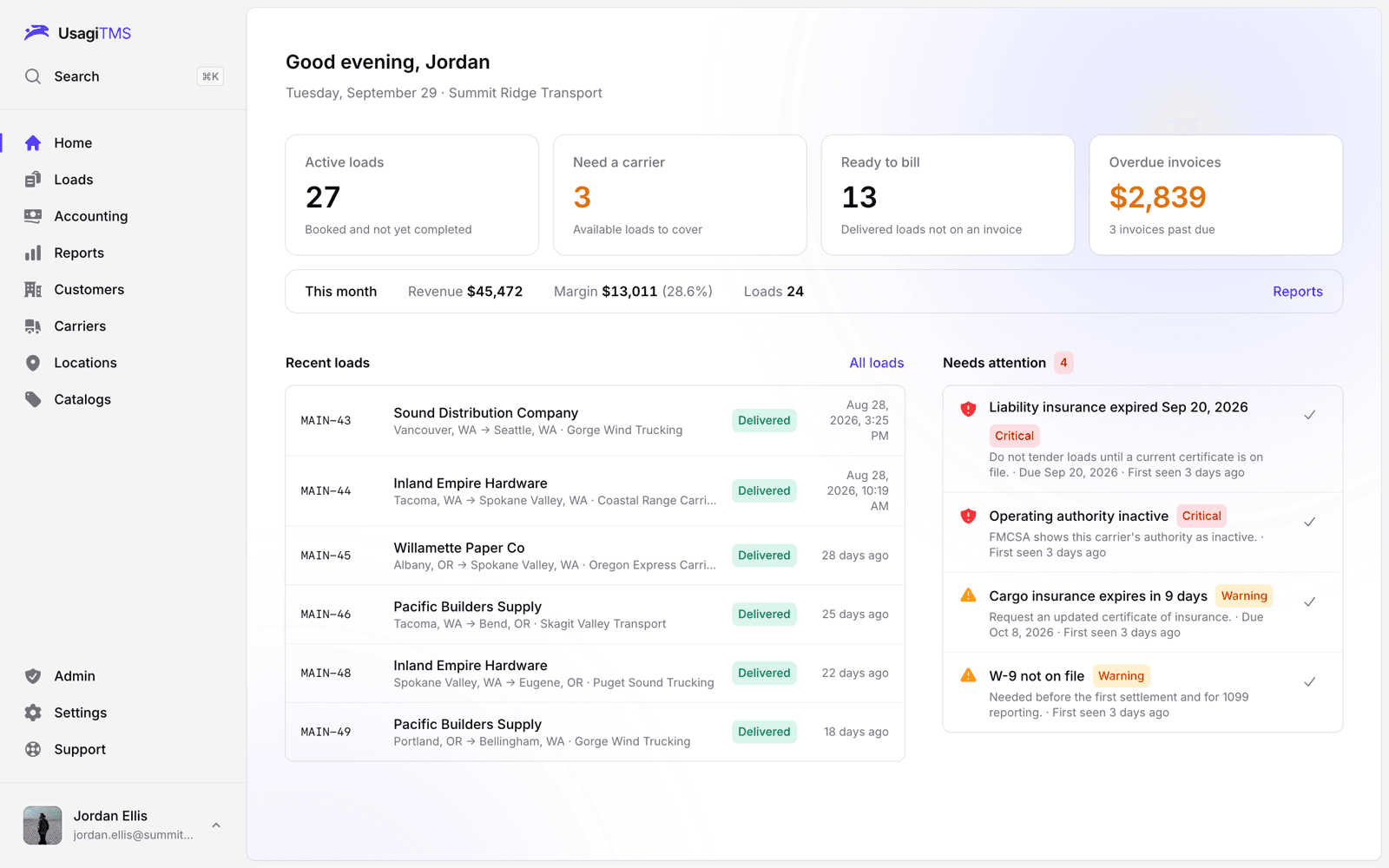Image resolution: width=1389 pixels, height=868 pixels.
Task: Click the Loads sidebar icon
Action: [x=33, y=180]
